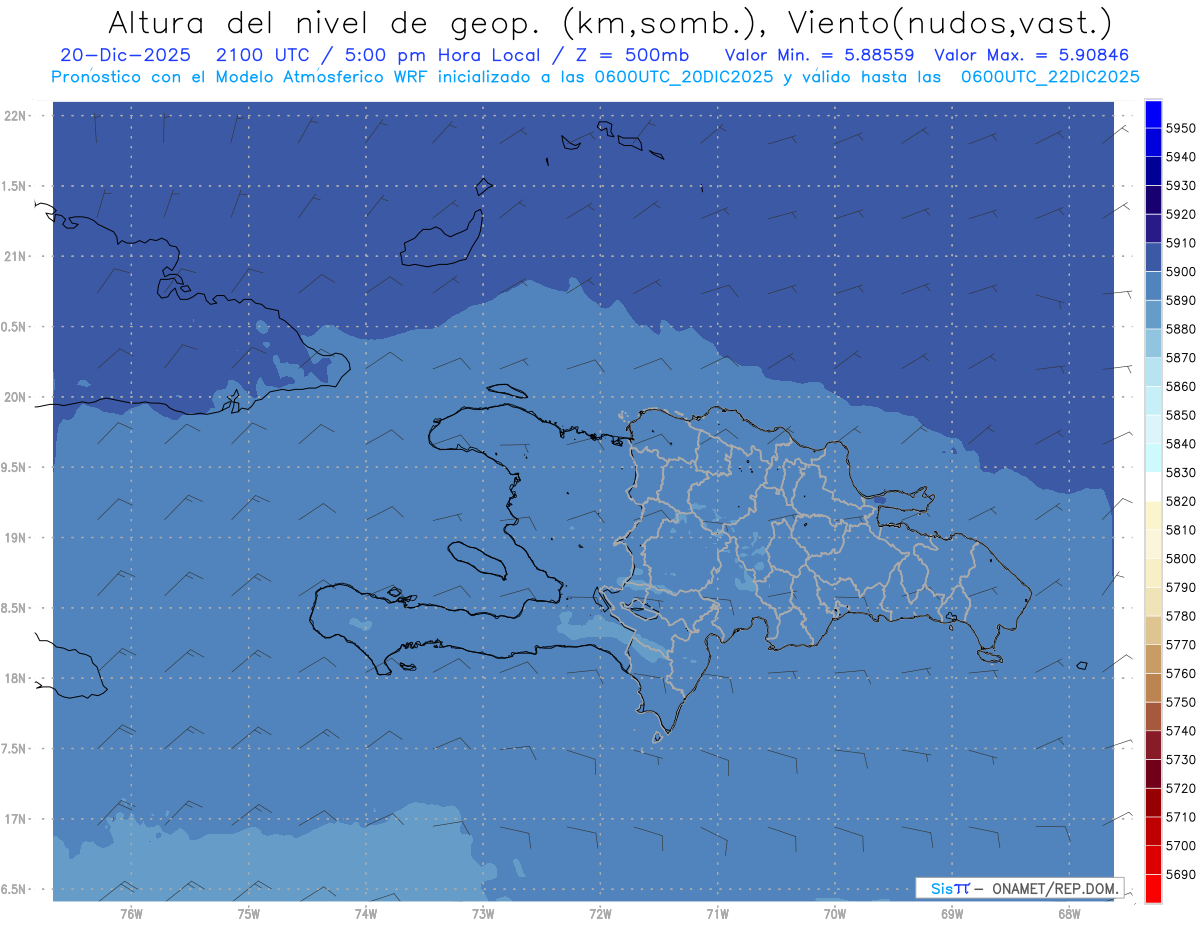Click the legend value '5800'
1200x927 pixels.
(x=1181, y=559)
